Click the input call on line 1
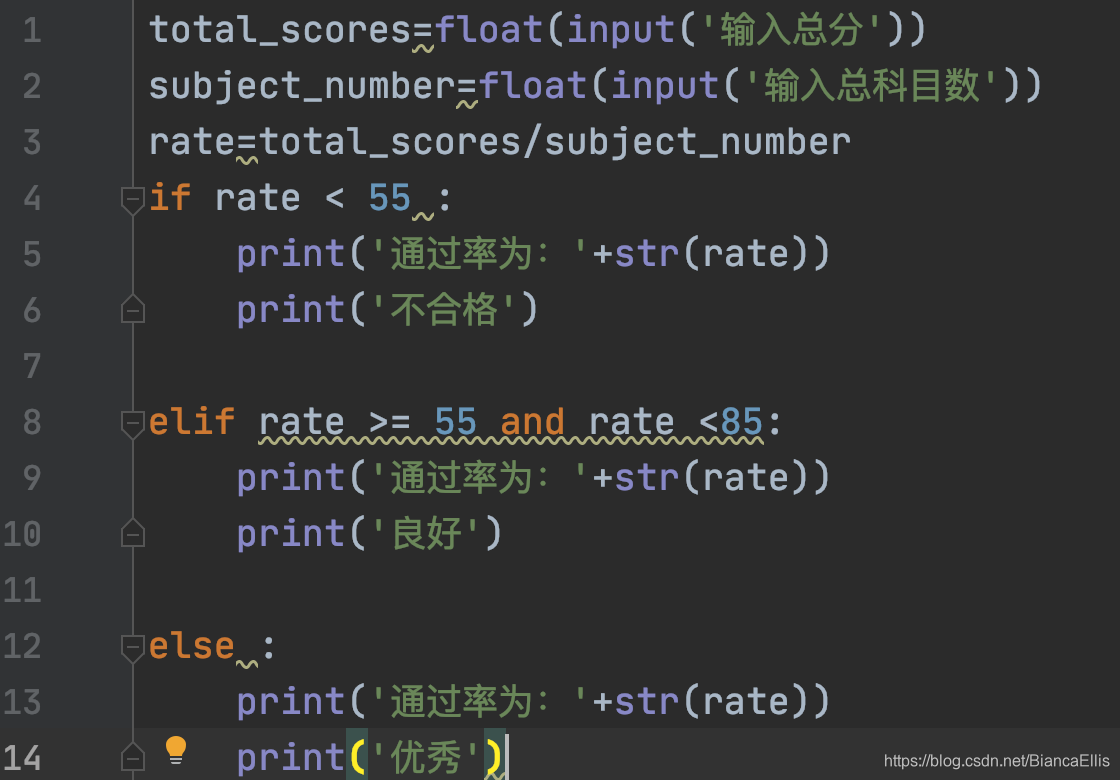This screenshot has height=780, width=1120. (621, 31)
